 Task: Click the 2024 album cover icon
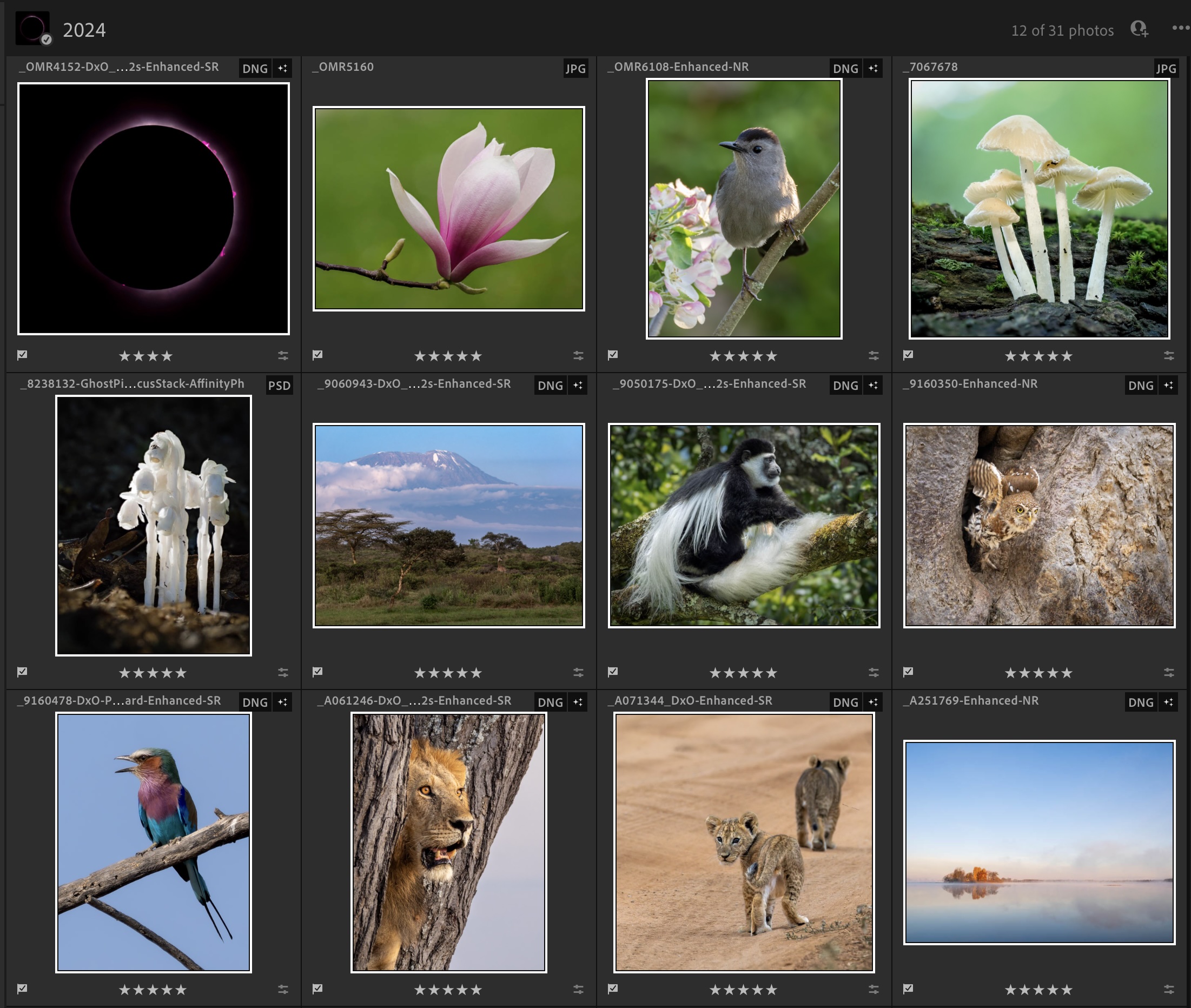click(x=32, y=28)
